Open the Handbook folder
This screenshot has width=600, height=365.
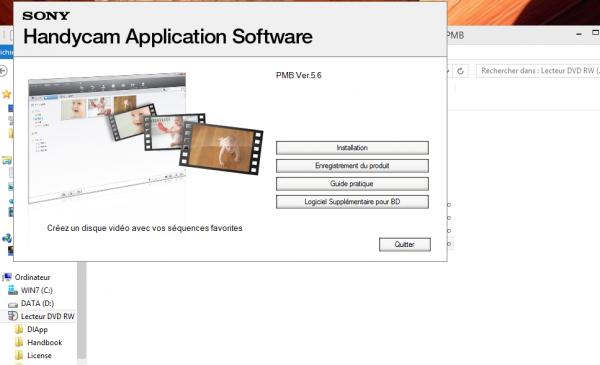coord(44,342)
